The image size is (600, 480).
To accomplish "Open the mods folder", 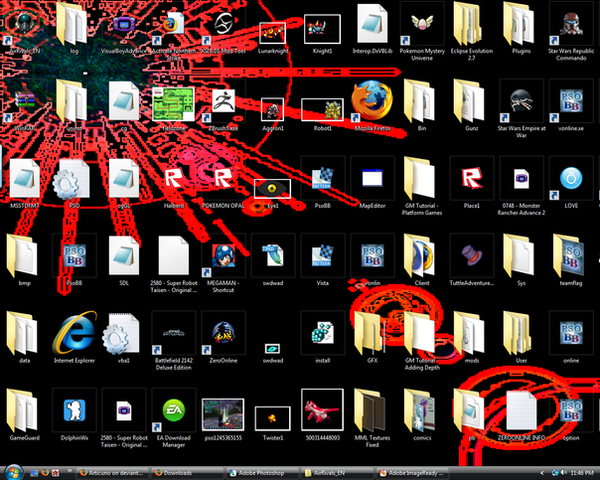I will (x=471, y=334).
